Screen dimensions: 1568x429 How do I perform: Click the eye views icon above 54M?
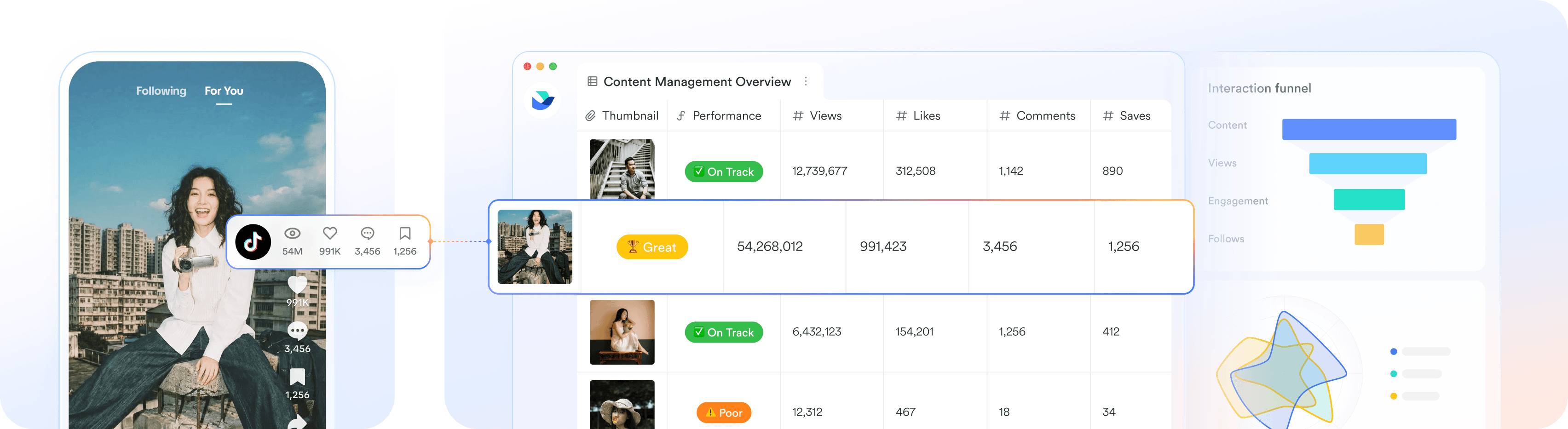pos(292,233)
